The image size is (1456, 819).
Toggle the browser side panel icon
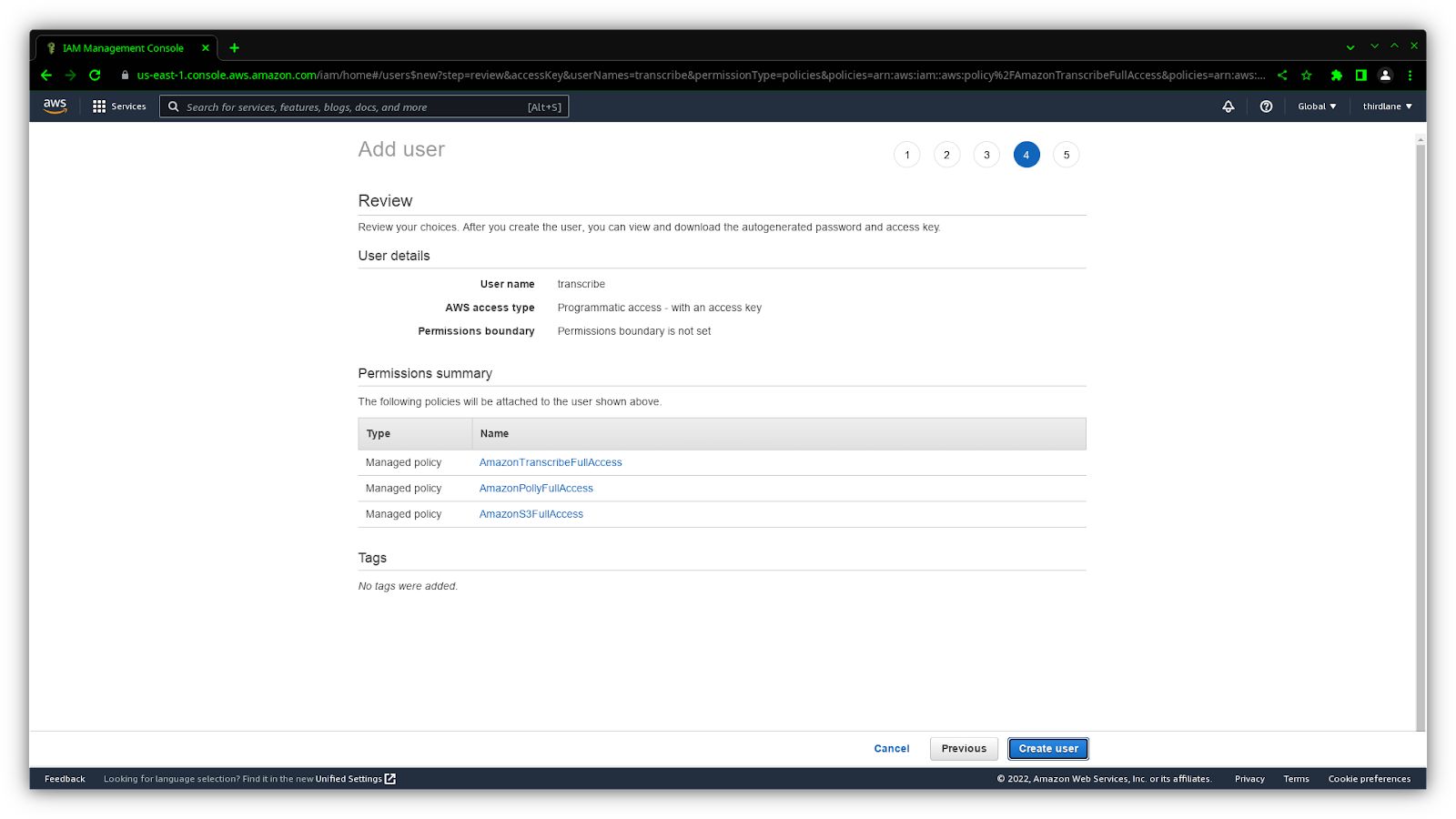(x=1361, y=76)
